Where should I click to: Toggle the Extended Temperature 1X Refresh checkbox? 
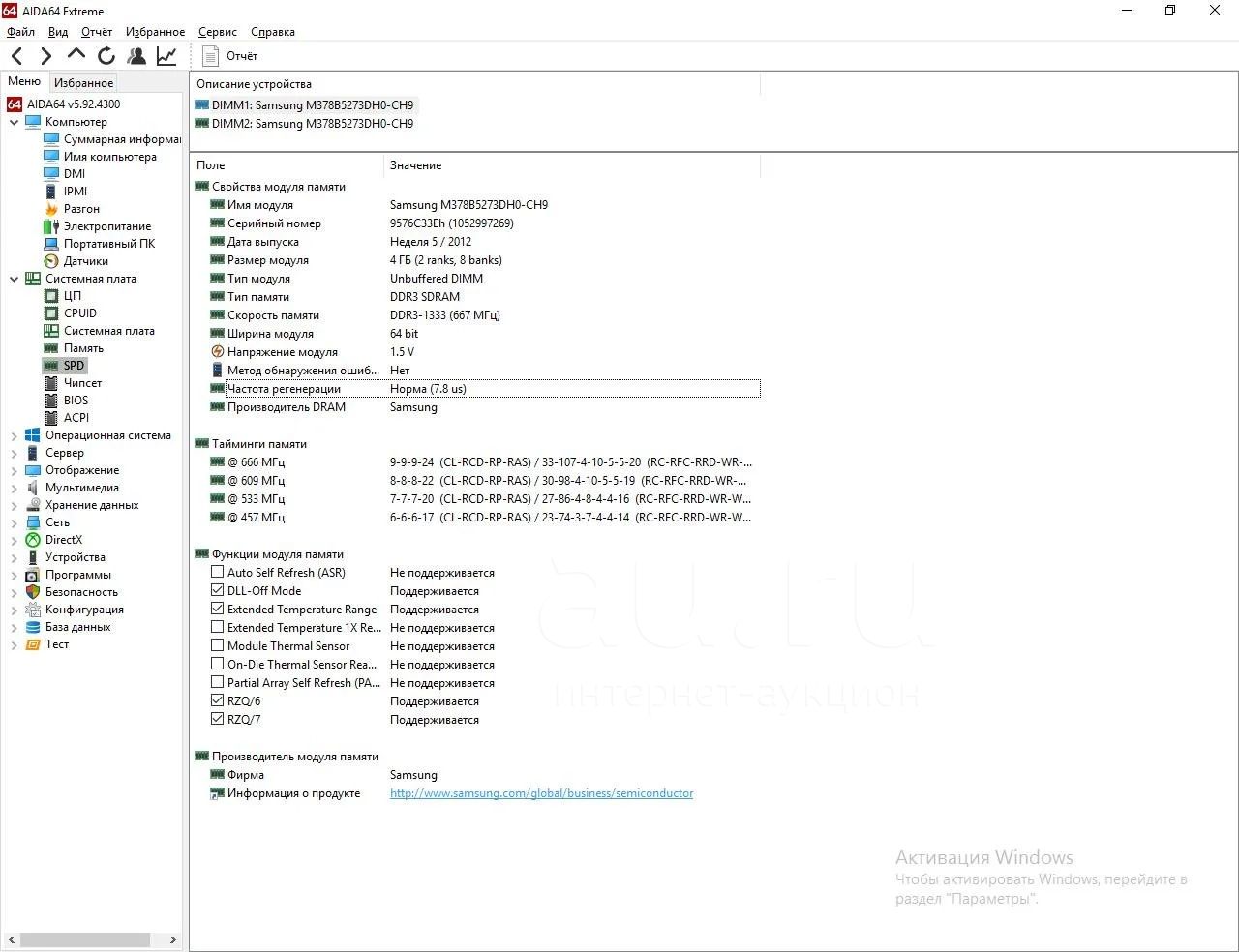click(x=218, y=628)
